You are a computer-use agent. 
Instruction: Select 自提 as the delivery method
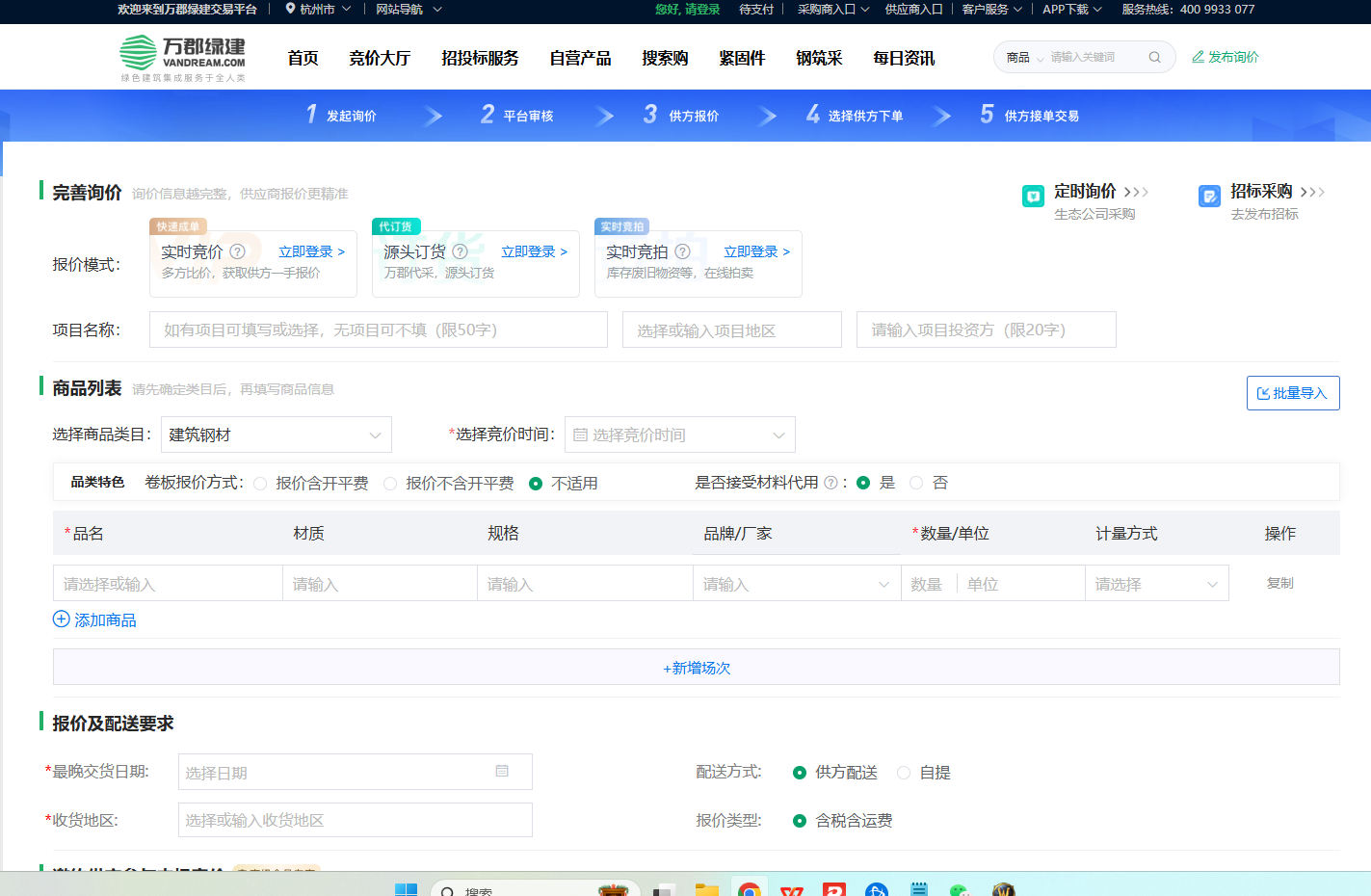click(x=904, y=773)
